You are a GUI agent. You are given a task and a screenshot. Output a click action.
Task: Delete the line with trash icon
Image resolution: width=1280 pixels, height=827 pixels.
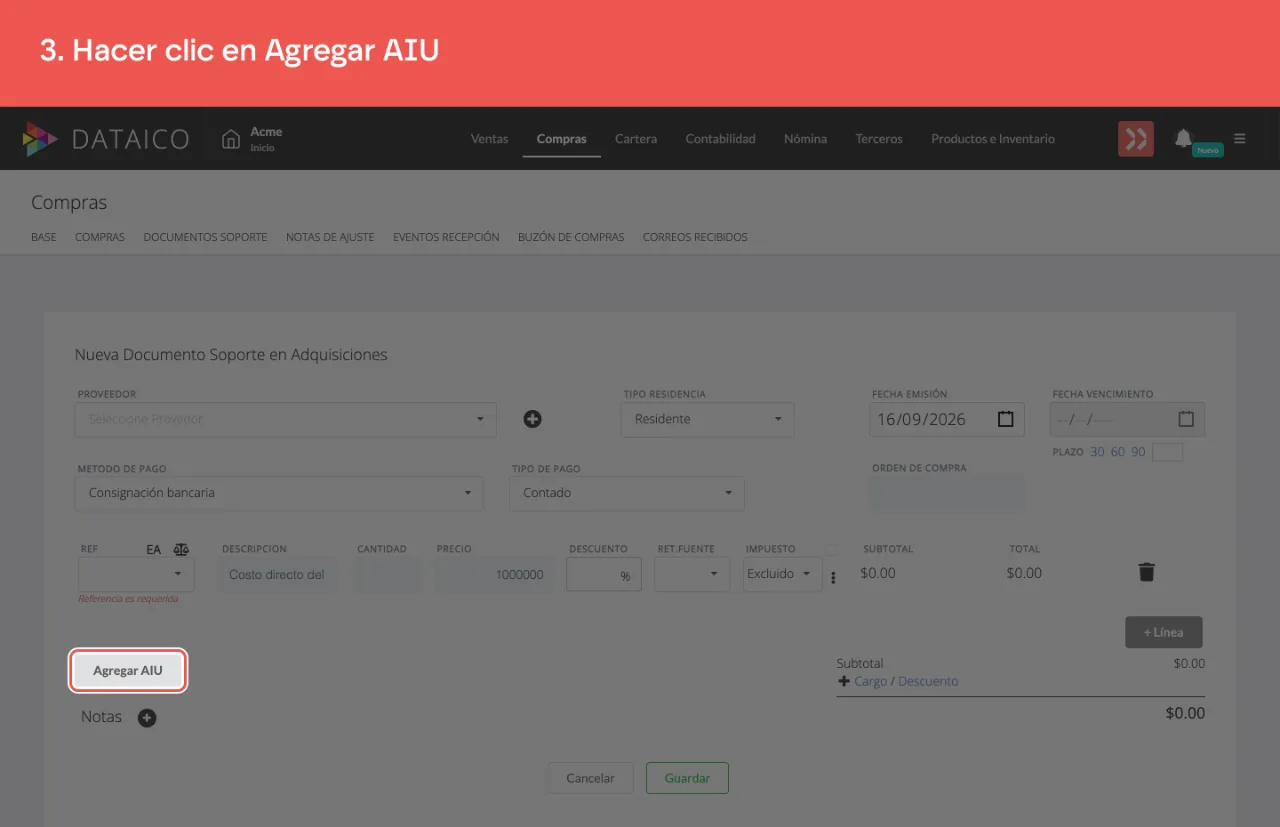[1147, 572]
